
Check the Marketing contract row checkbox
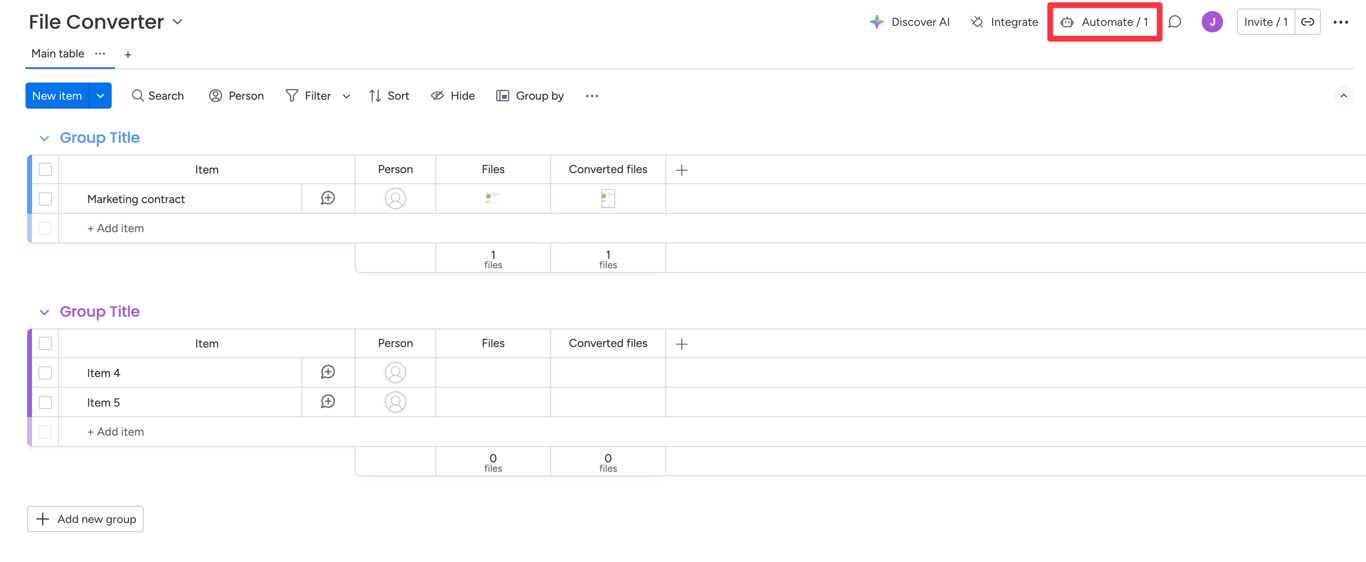[45, 199]
